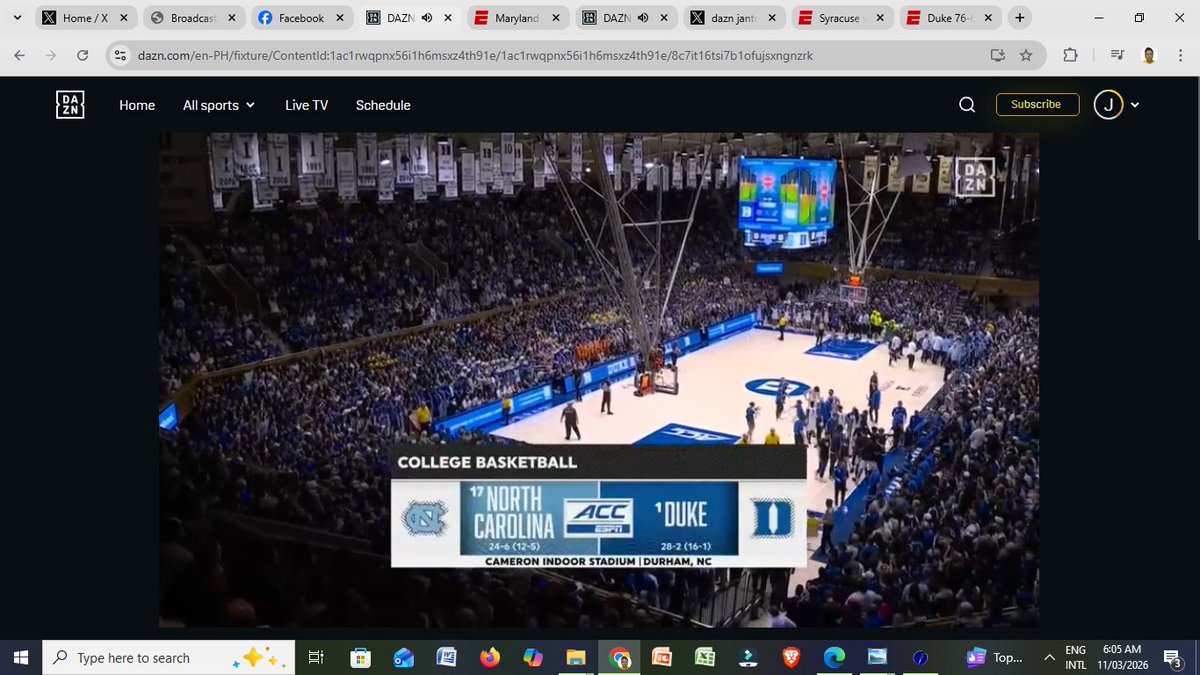Bookmark this page with the star icon
The image size is (1200, 675).
[x=1027, y=57]
